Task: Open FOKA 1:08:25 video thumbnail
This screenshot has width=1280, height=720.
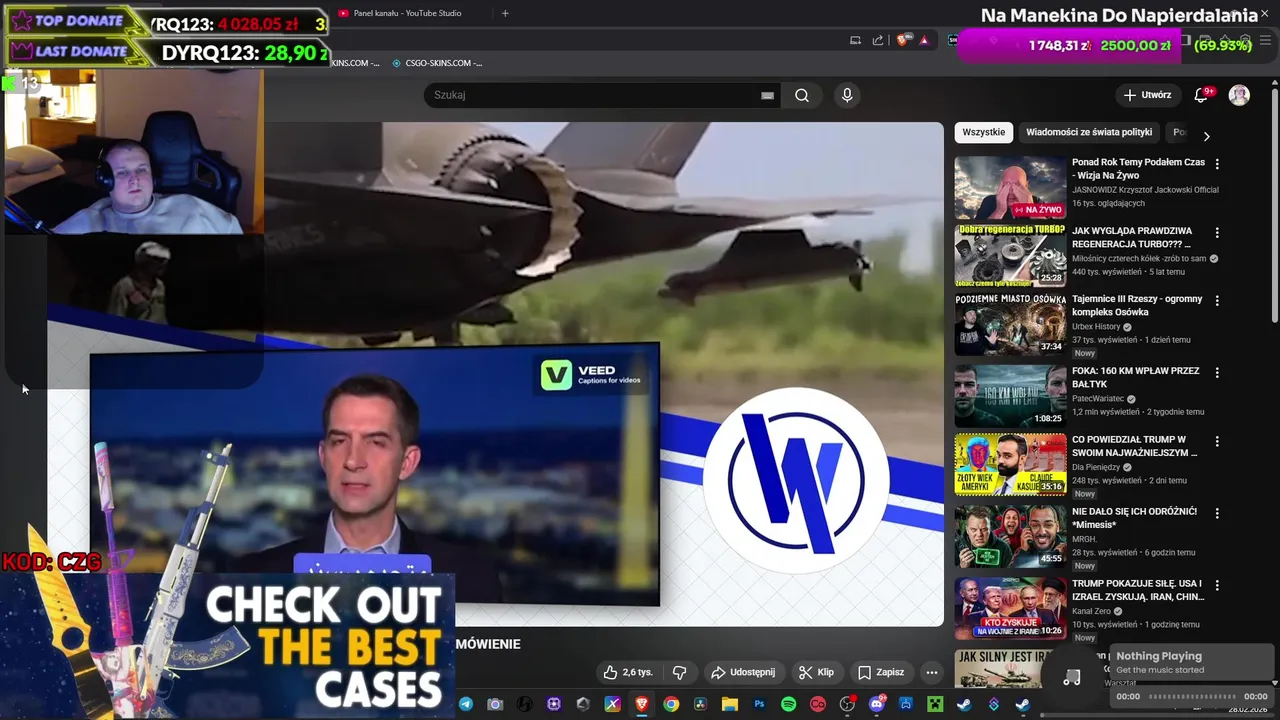Action: 1010,396
